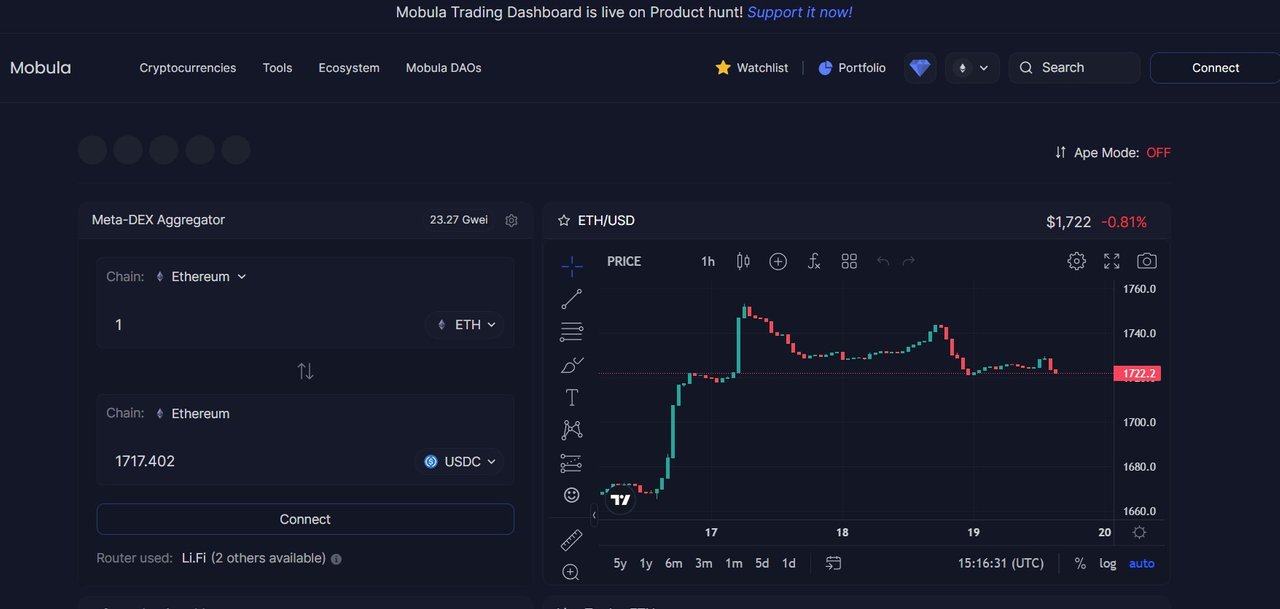Collapse the drawing toolbar panel arrow

[594, 515]
